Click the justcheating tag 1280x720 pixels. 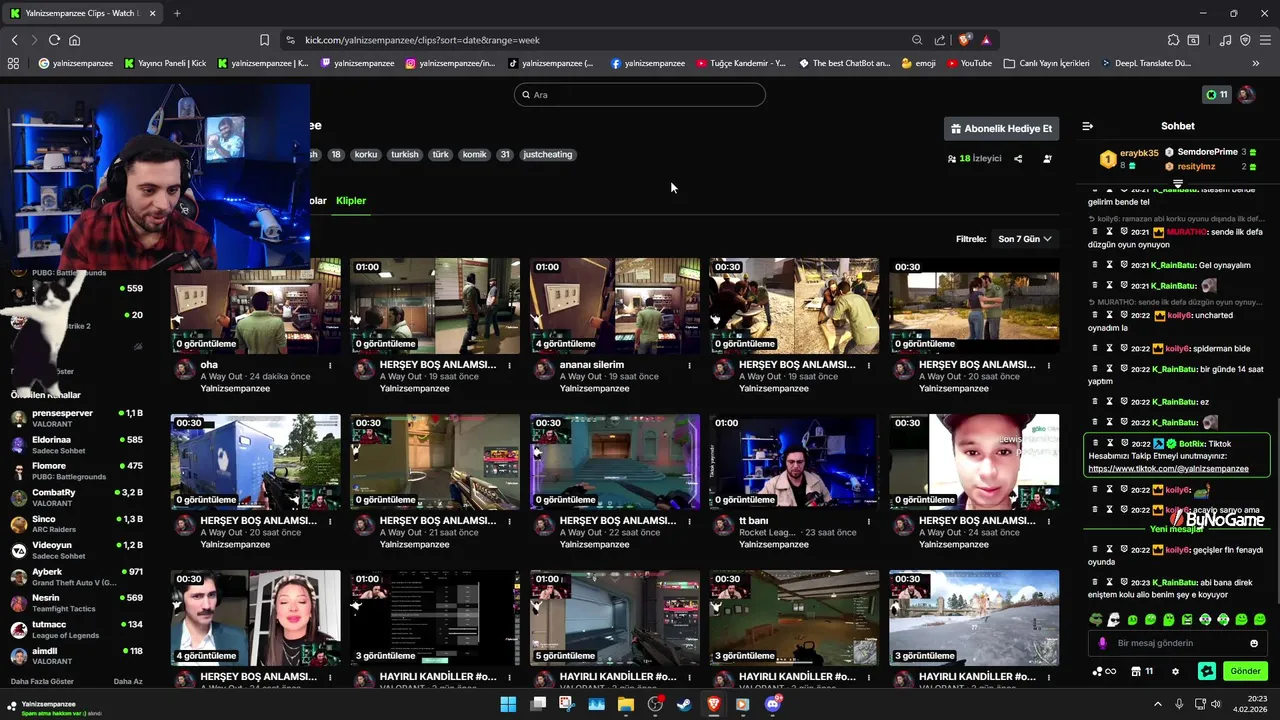coord(548,155)
